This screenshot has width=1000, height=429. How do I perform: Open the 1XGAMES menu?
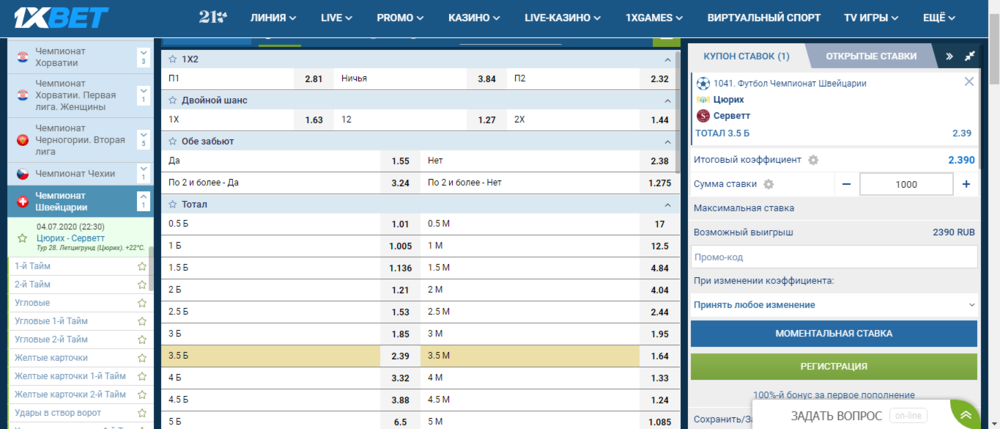[654, 18]
